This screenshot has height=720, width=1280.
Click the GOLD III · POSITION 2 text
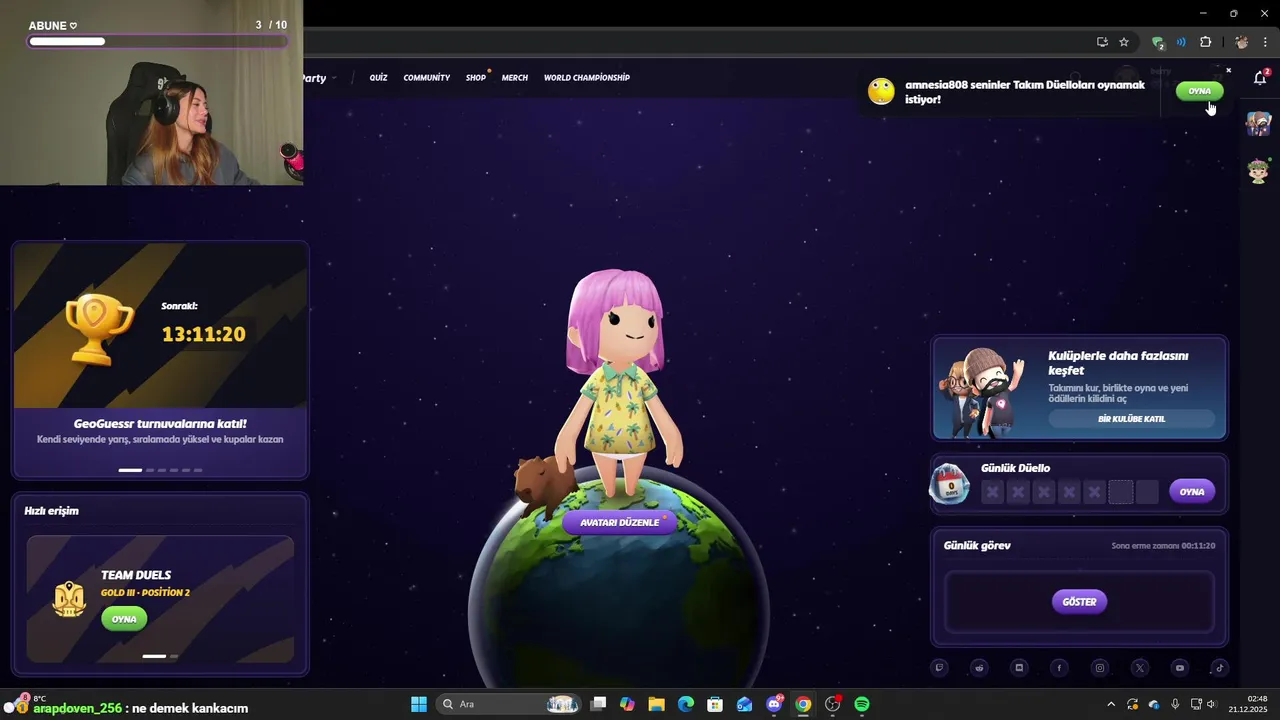(145, 592)
